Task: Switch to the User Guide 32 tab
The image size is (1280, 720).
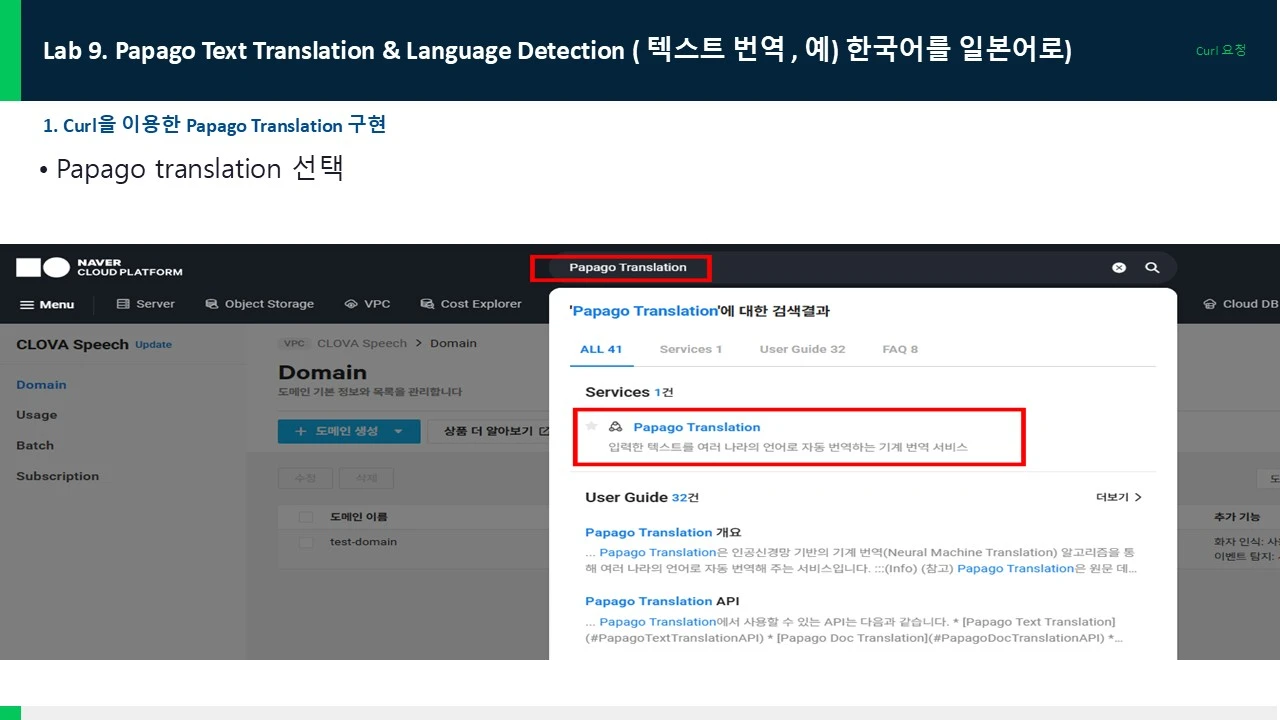Action: pos(802,349)
